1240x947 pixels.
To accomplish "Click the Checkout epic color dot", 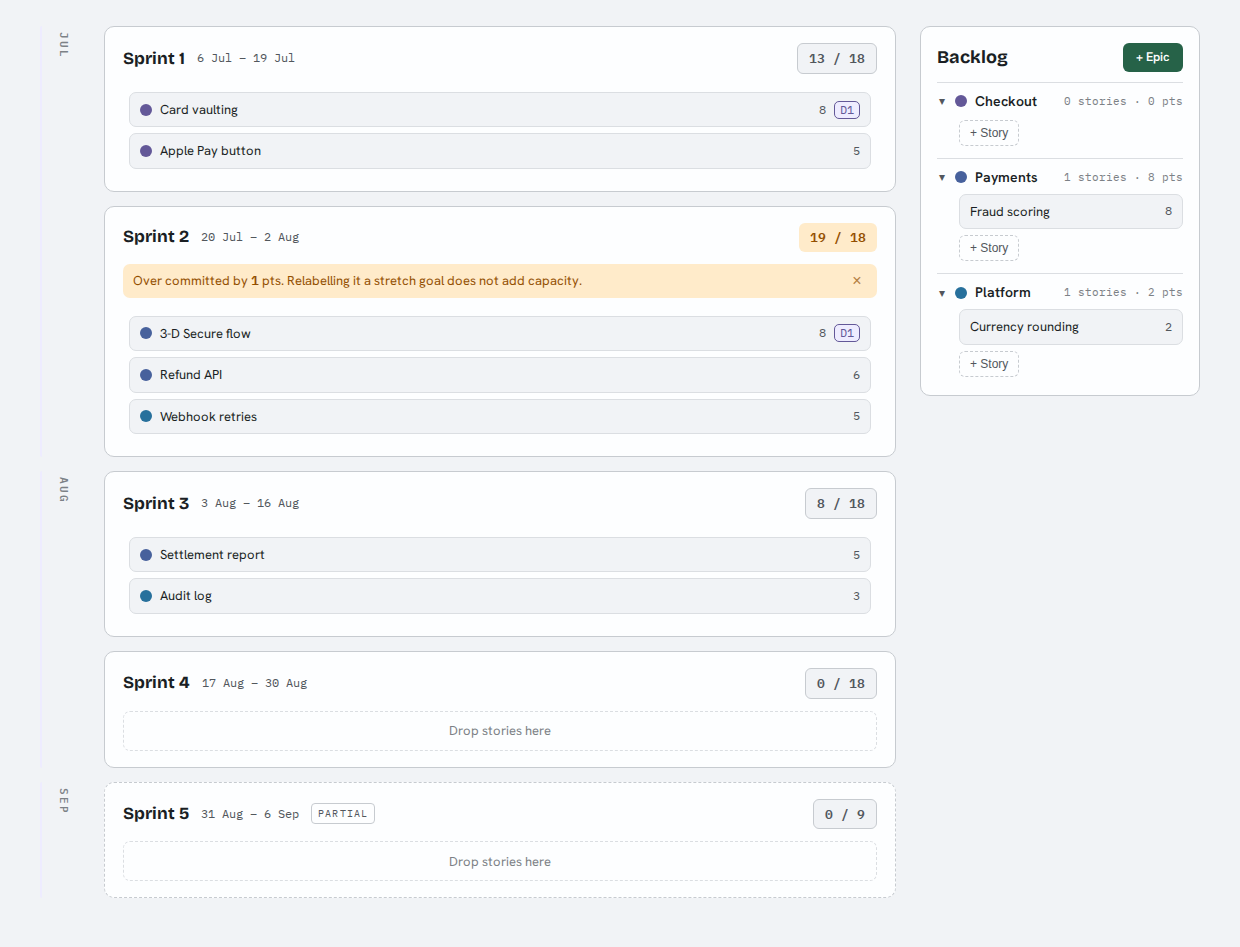I will point(961,101).
